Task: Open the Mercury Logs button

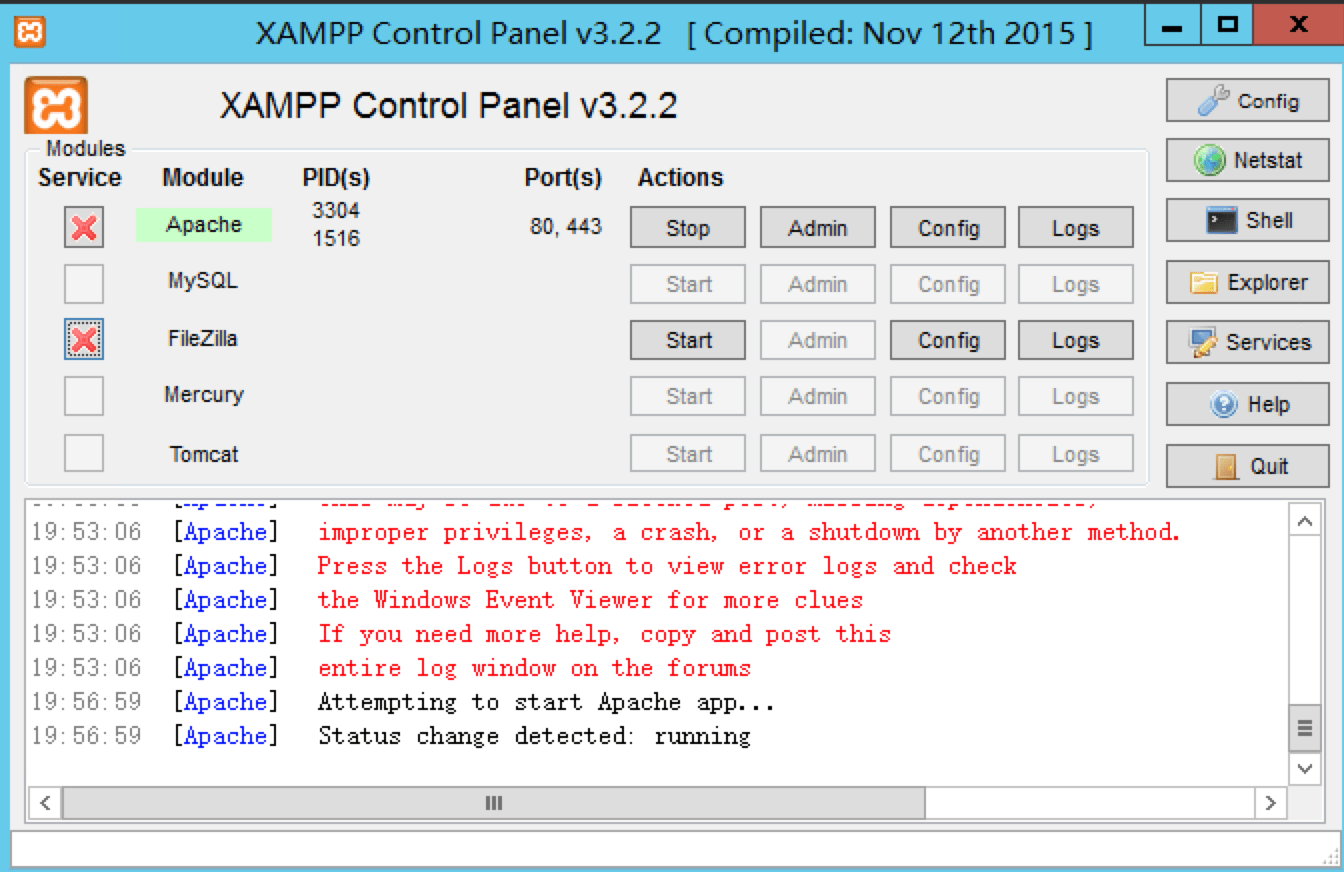Action: point(1075,396)
